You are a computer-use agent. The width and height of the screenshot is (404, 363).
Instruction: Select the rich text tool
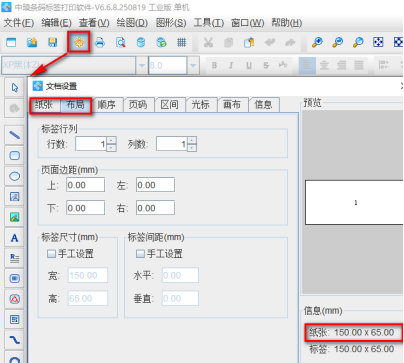[x=14, y=258]
